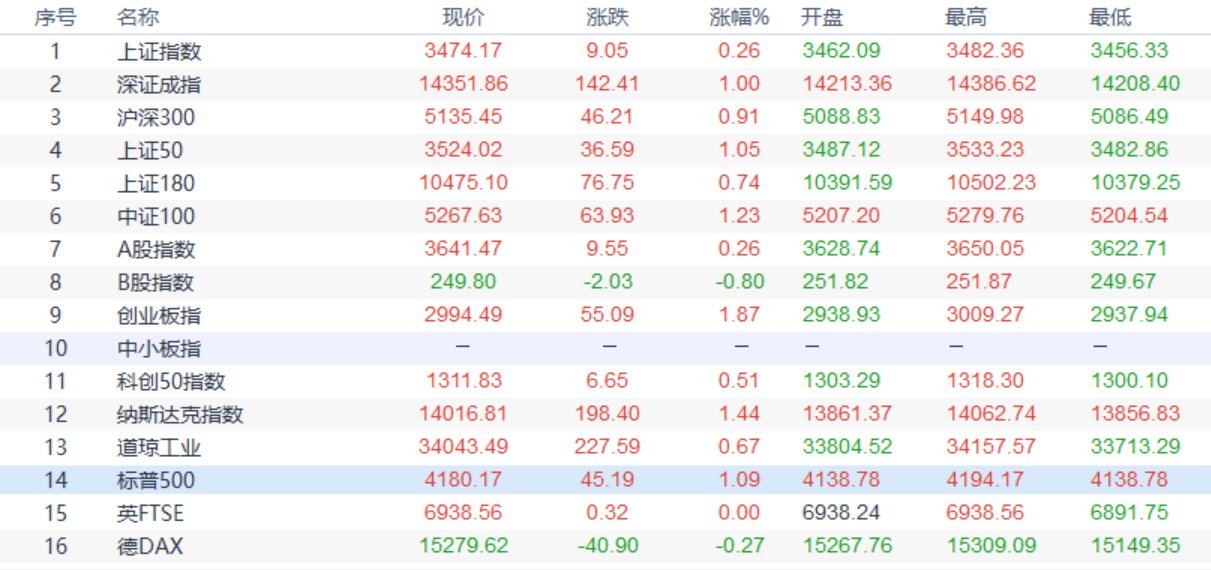Select the 中证100 row name
The width and height of the screenshot is (1211, 570).
(156, 216)
